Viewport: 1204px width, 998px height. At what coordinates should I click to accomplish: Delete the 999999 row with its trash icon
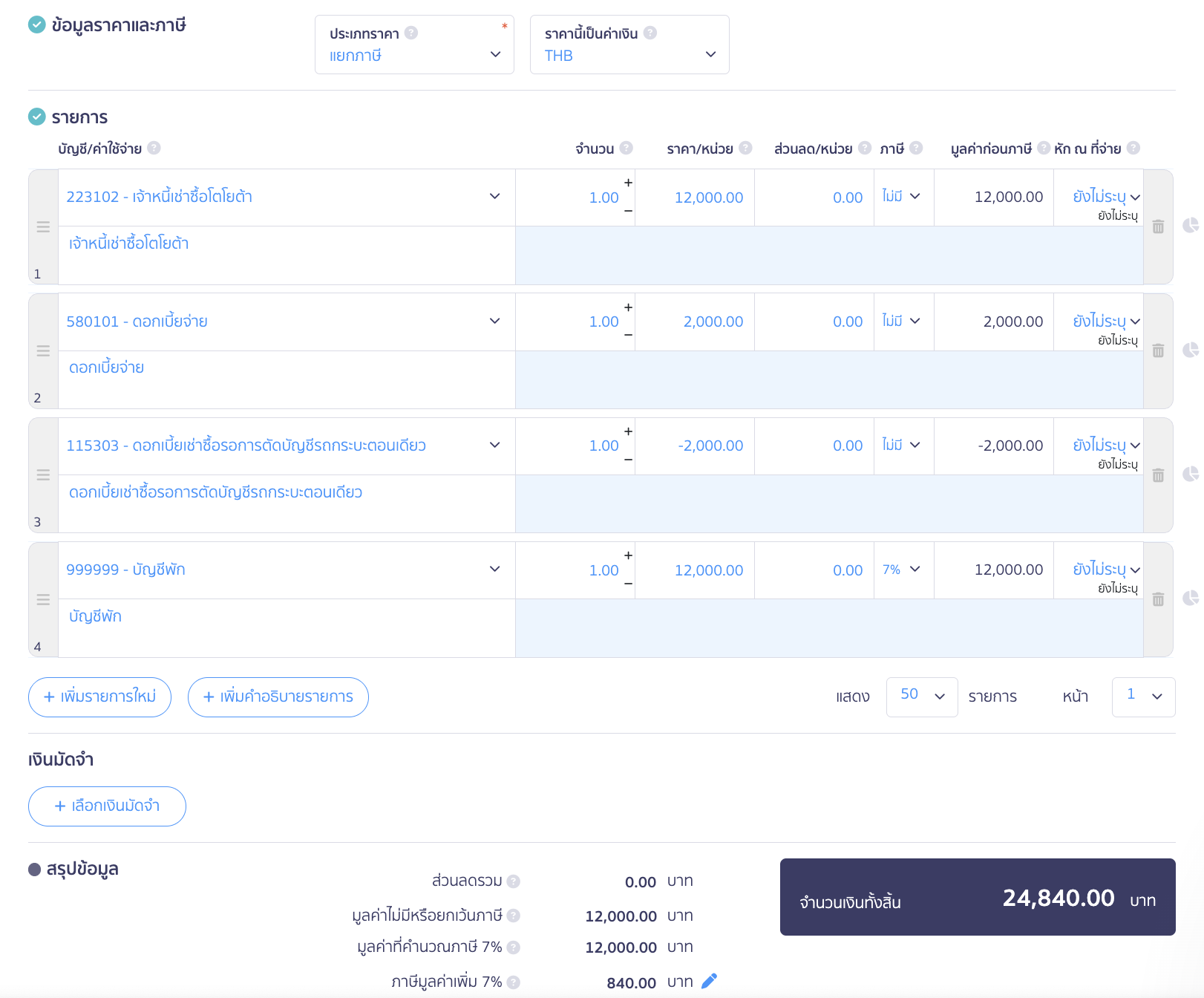[1158, 599]
